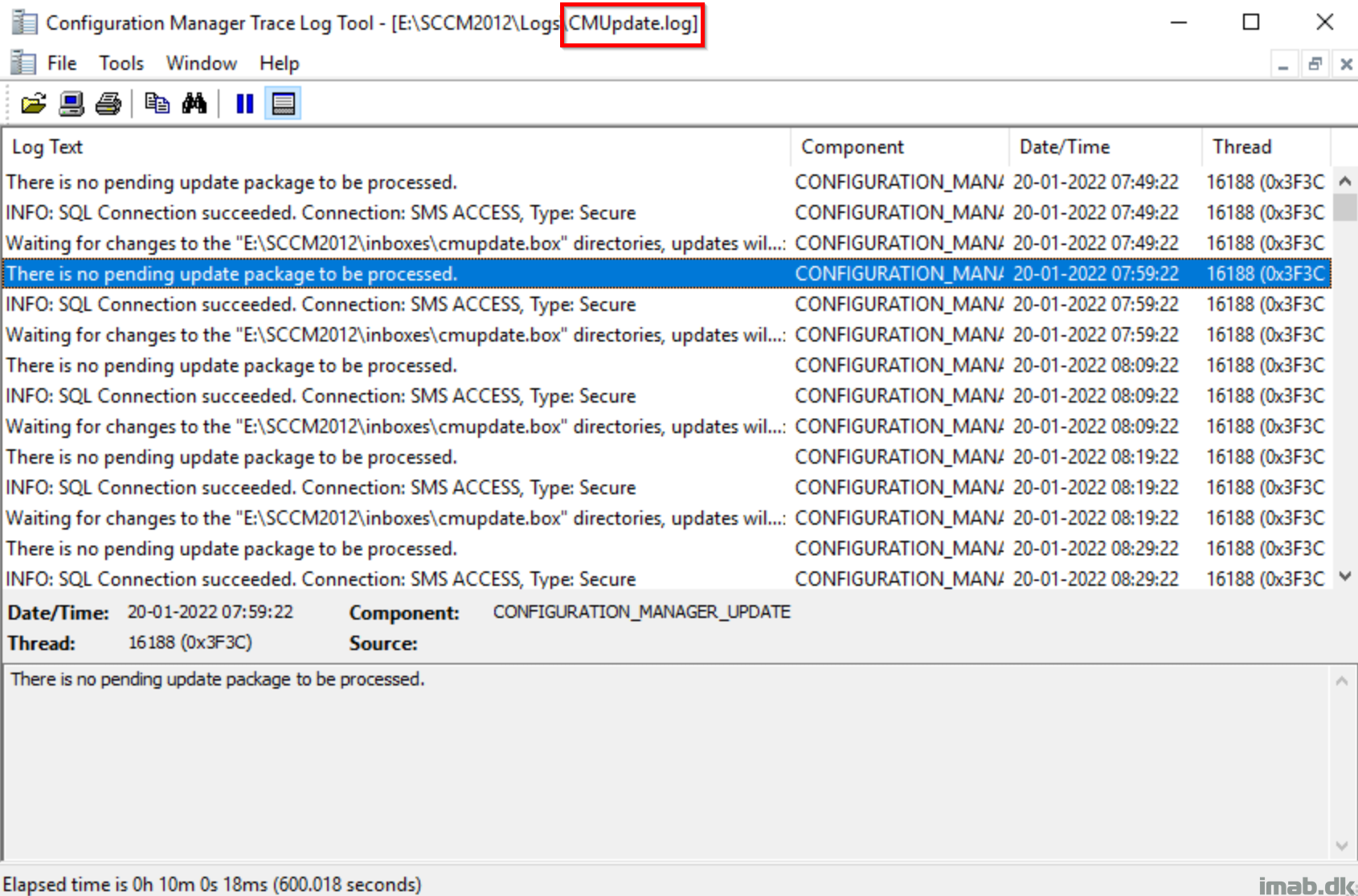1358x896 pixels.
Task: Select the 'no pending update' row at 08:29:22
Action: coord(667,549)
